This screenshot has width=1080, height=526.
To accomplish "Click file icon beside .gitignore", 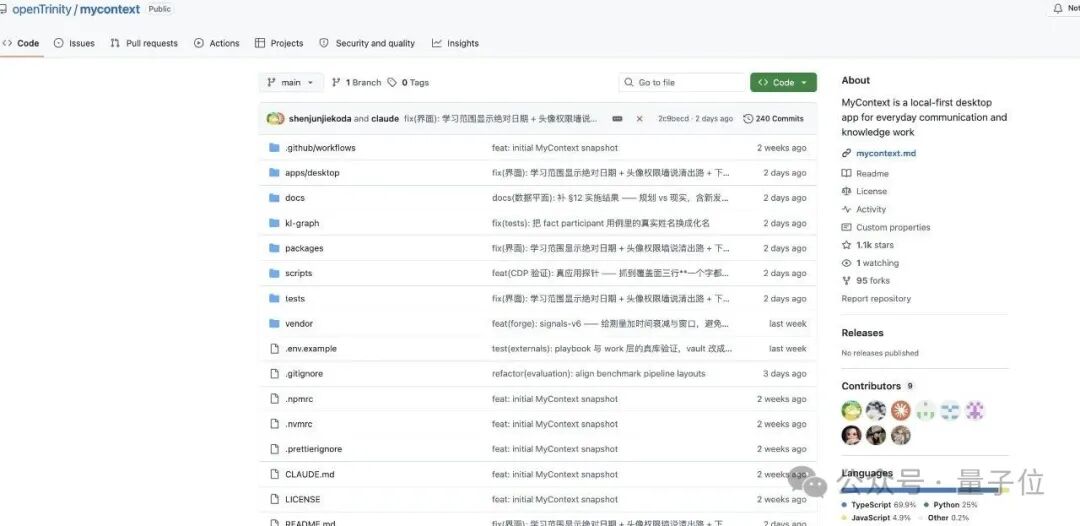I will (275, 374).
